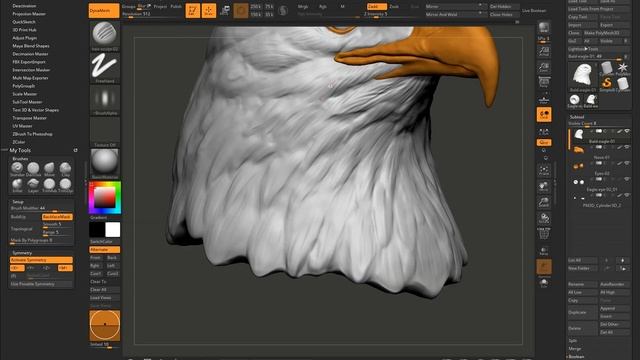Click the draw size circle indicator
Image resolution: width=640 pixels, height=360 pixels.
click(x=105, y=325)
